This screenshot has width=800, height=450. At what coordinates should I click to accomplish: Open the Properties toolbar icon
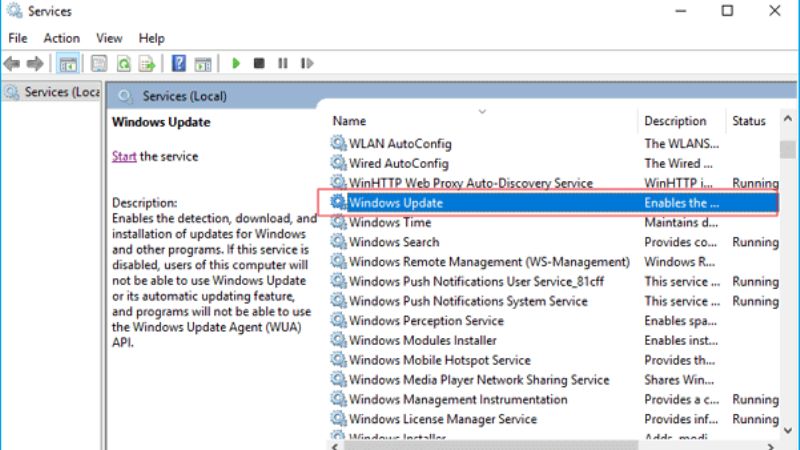pos(99,64)
